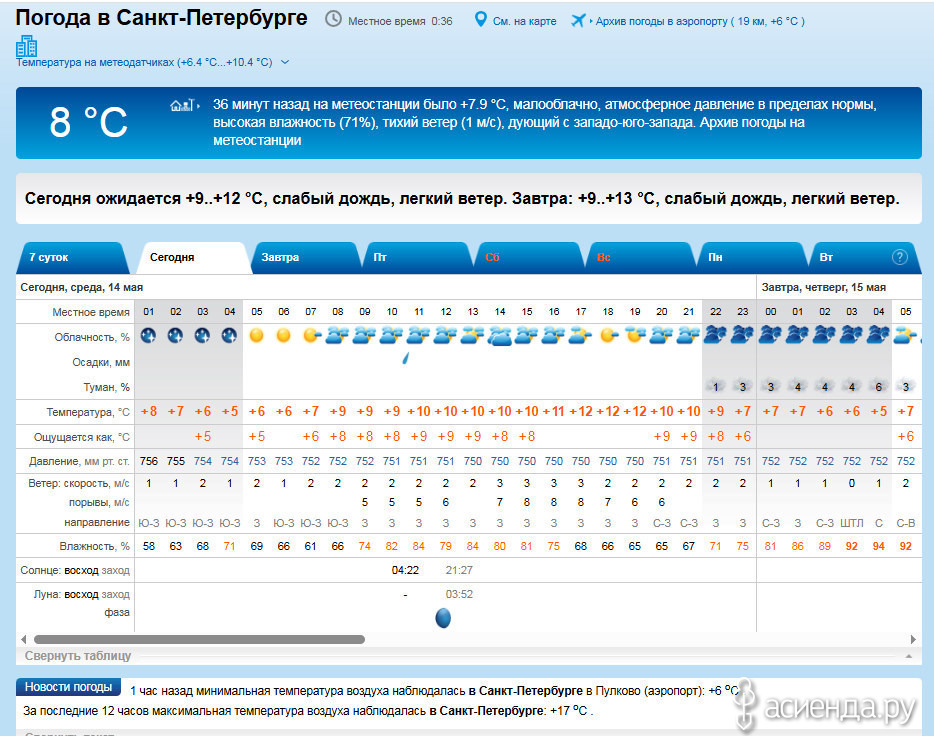934x736 pixels.
Task: Click the Ощущается как, °C row label
Action: 82,437
